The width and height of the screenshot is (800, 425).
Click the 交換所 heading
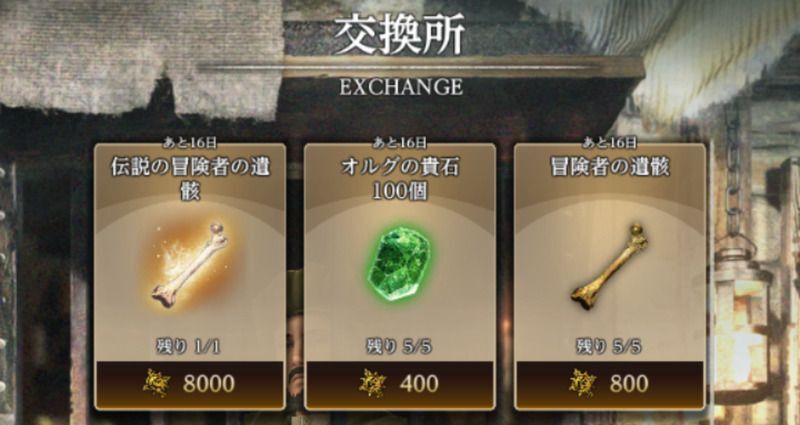click(x=399, y=36)
